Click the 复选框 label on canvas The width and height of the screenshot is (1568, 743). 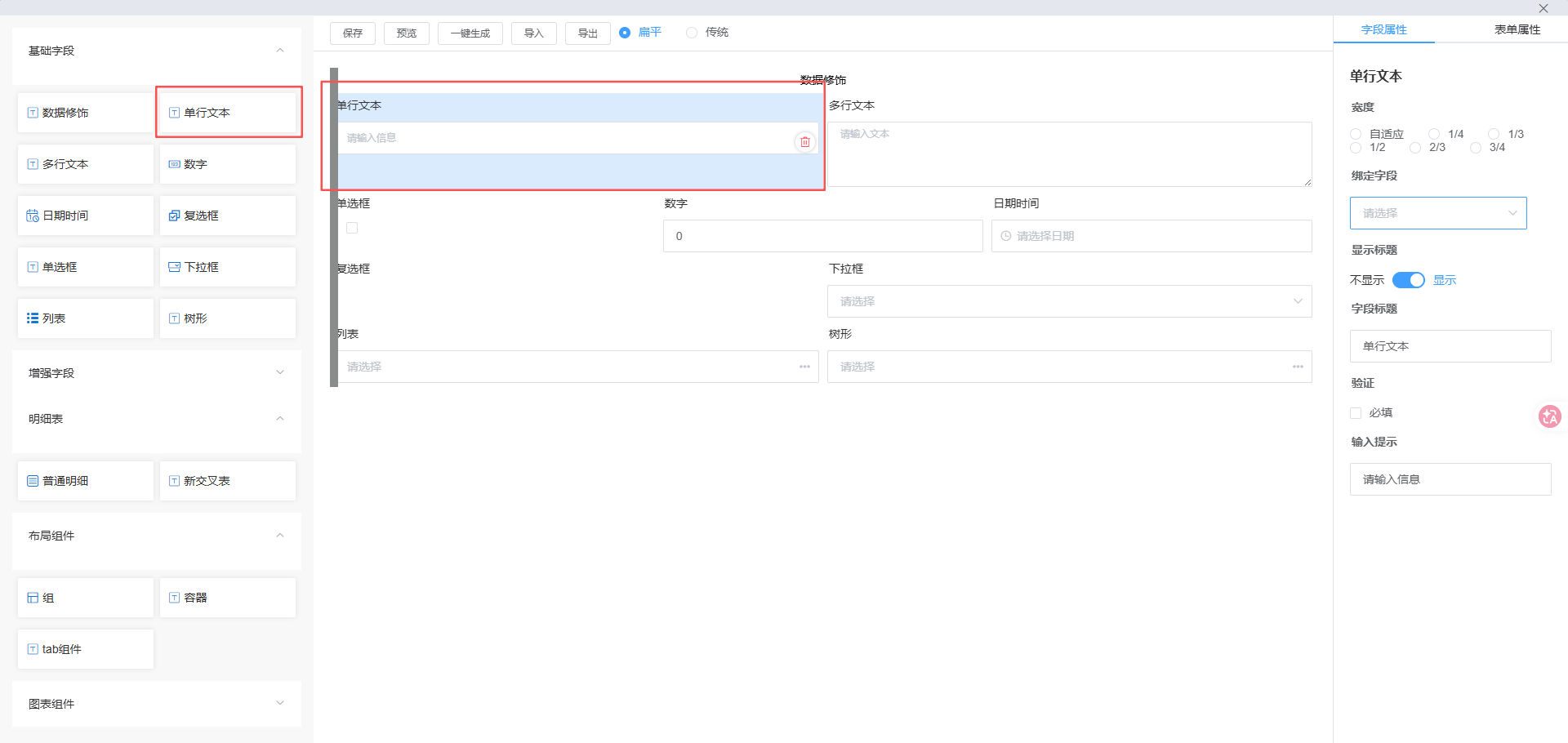click(354, 269)
